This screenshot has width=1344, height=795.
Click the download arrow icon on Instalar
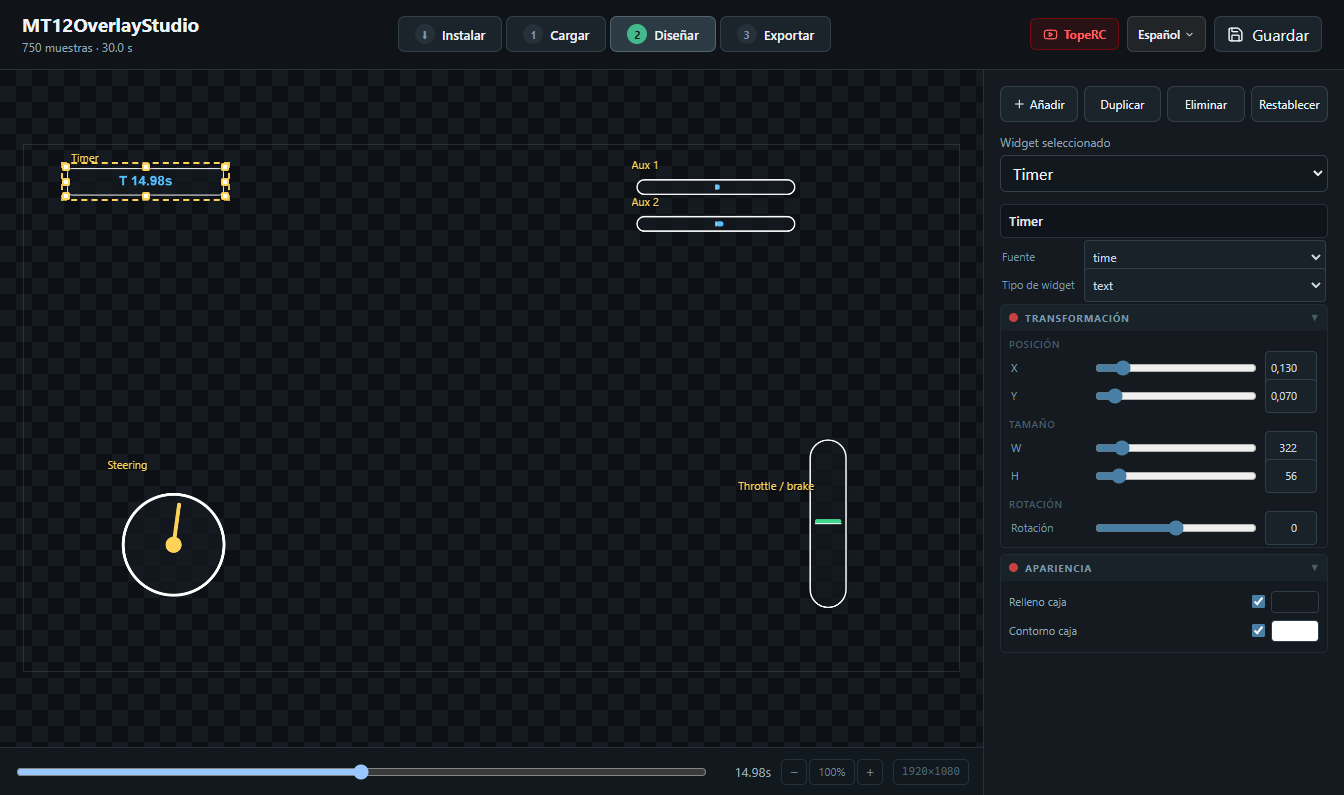(x=424, y=35)
